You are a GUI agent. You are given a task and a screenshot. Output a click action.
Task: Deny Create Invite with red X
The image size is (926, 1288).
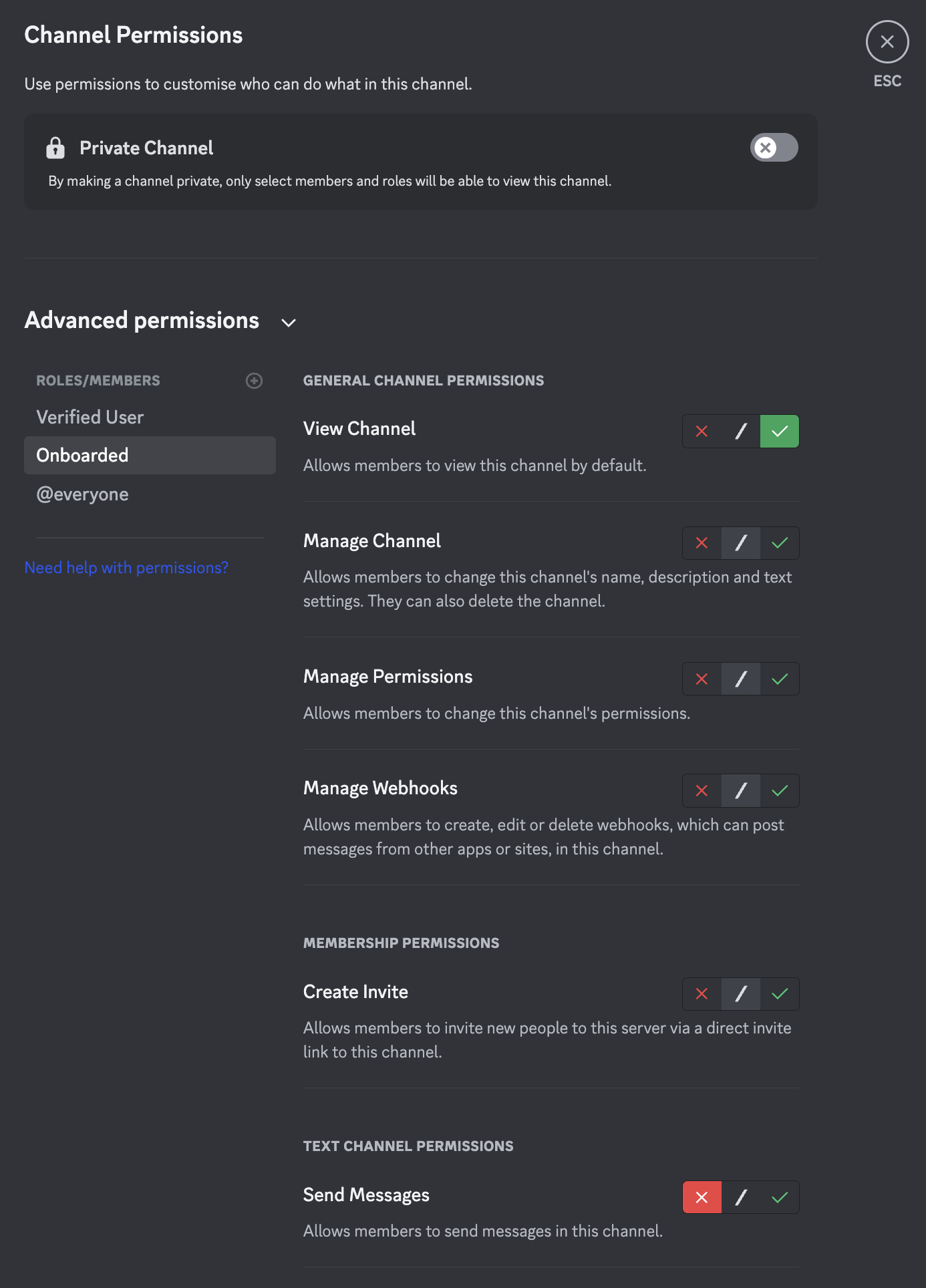702,994
